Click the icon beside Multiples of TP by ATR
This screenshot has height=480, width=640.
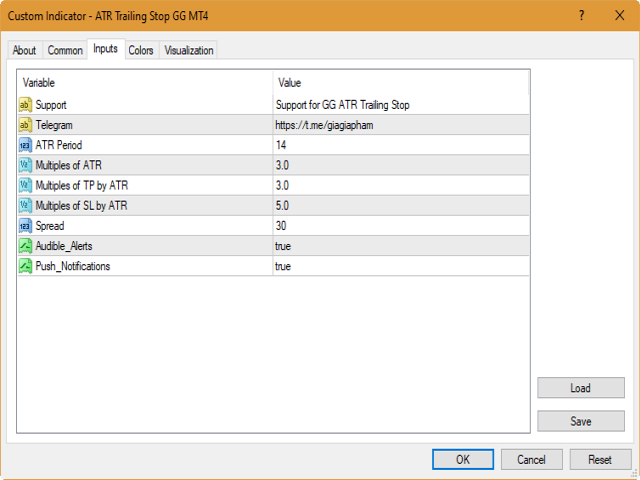click(25, 185)
